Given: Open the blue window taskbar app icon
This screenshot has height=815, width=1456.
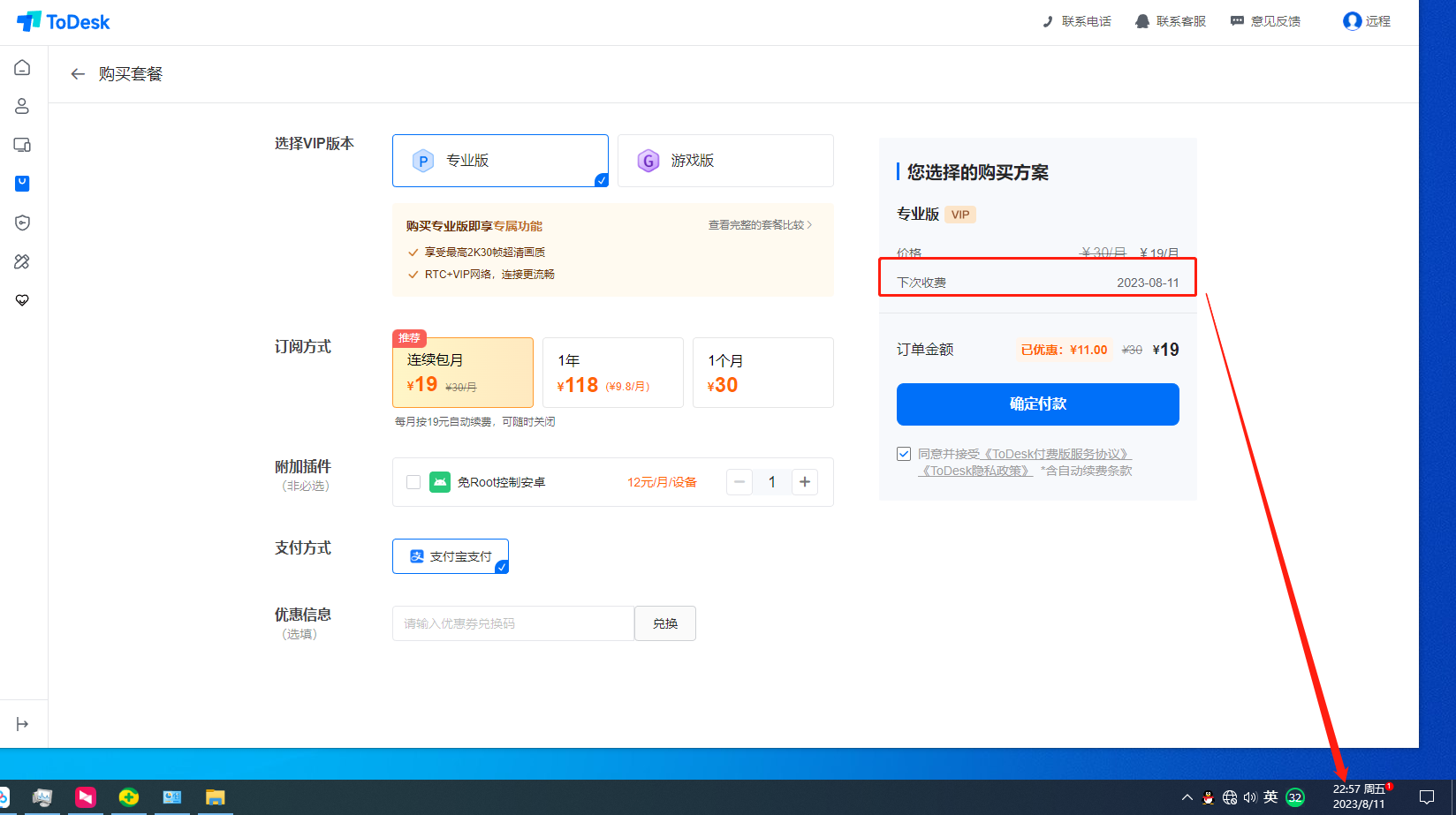Looking at the screenshot, I should tap(172, 797).
